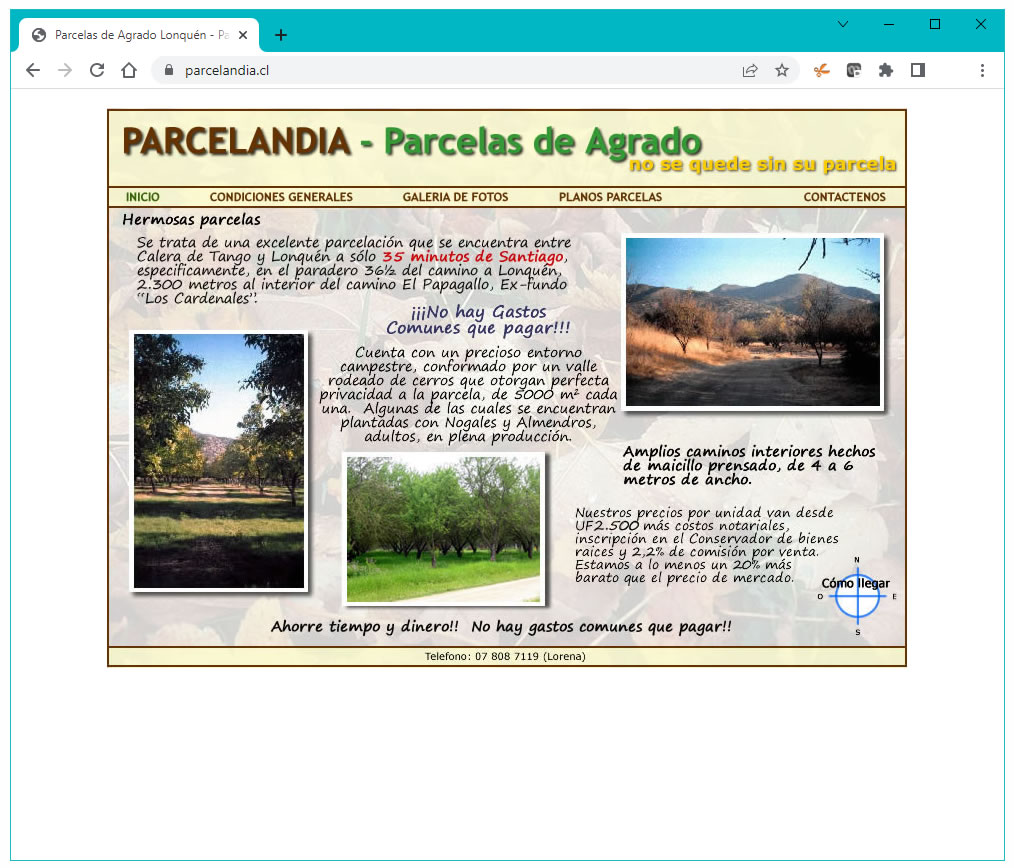Open the hillside dirt road photo
Image resolution: width=1014 pixels, height=868 pixels.
(x=753, y=321)
